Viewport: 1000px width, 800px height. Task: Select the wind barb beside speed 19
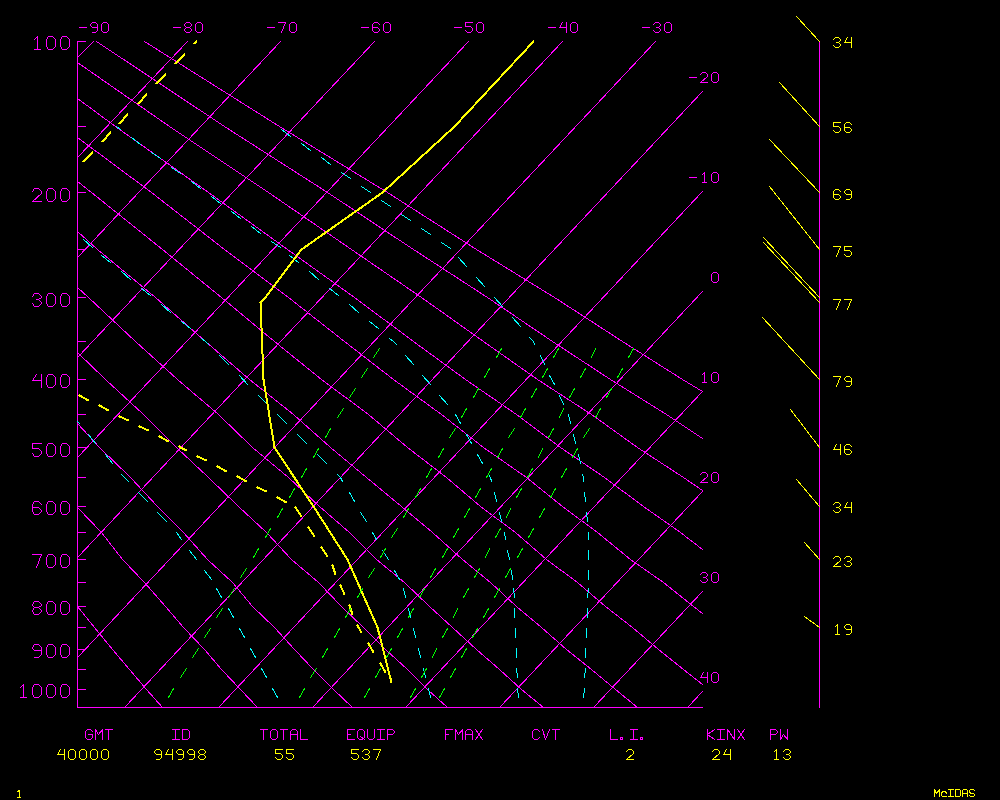click(x=811, y=622)
